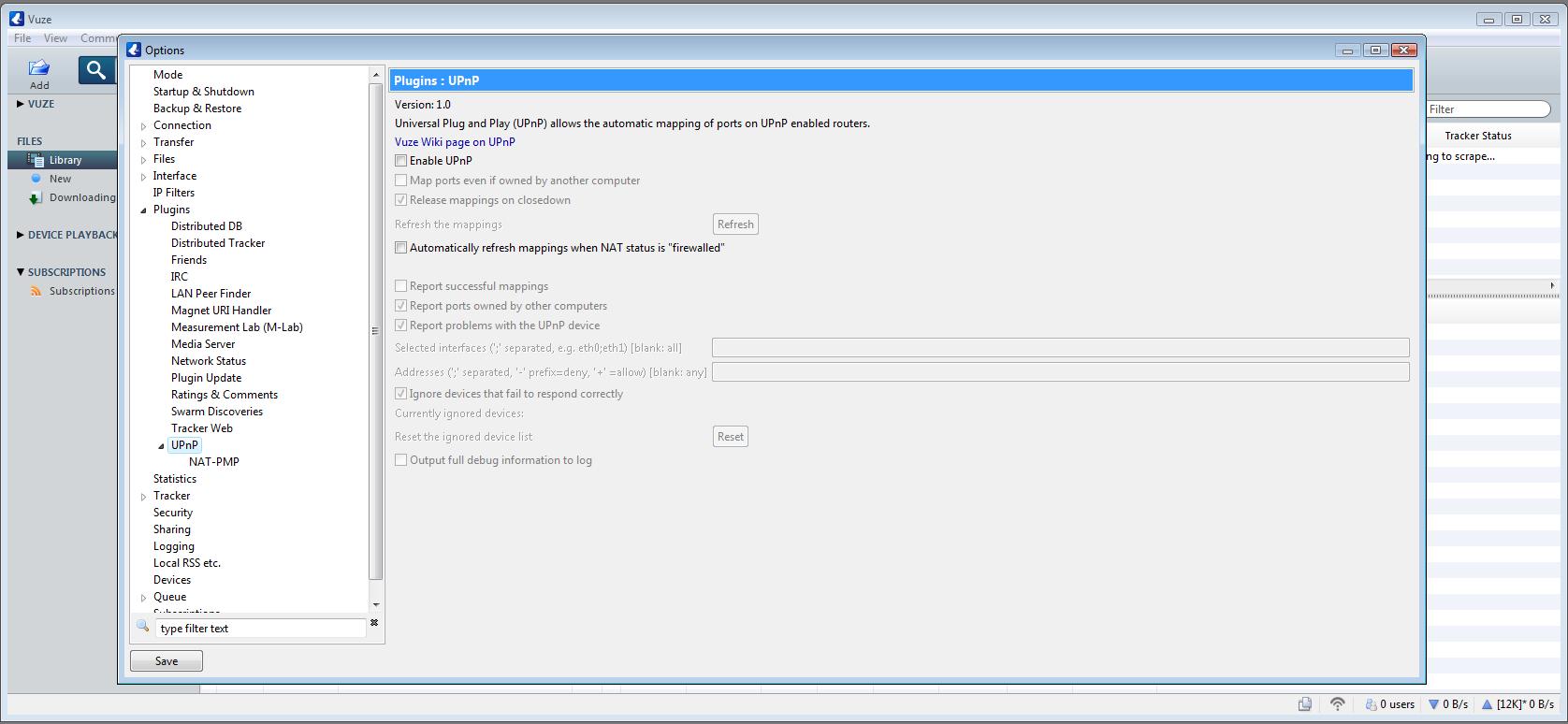Select Magnet URI Handler plugin
1568x724 pixels.
(222, 311)
